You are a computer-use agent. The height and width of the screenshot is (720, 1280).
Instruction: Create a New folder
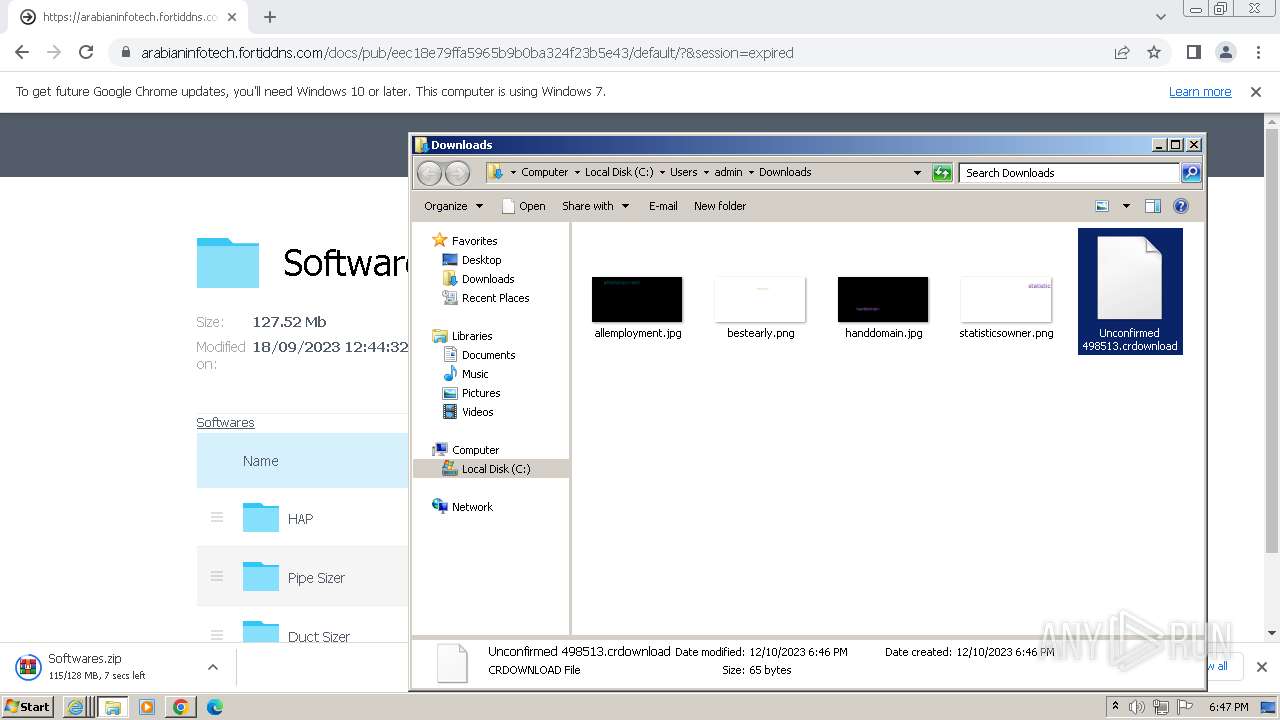[x=720, y=206]
